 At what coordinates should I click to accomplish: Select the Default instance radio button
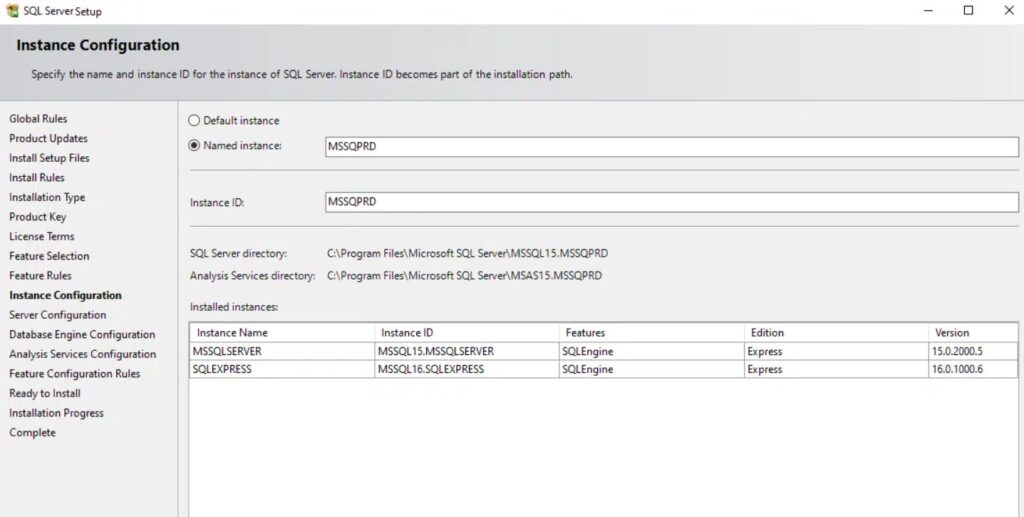(194, 120)
